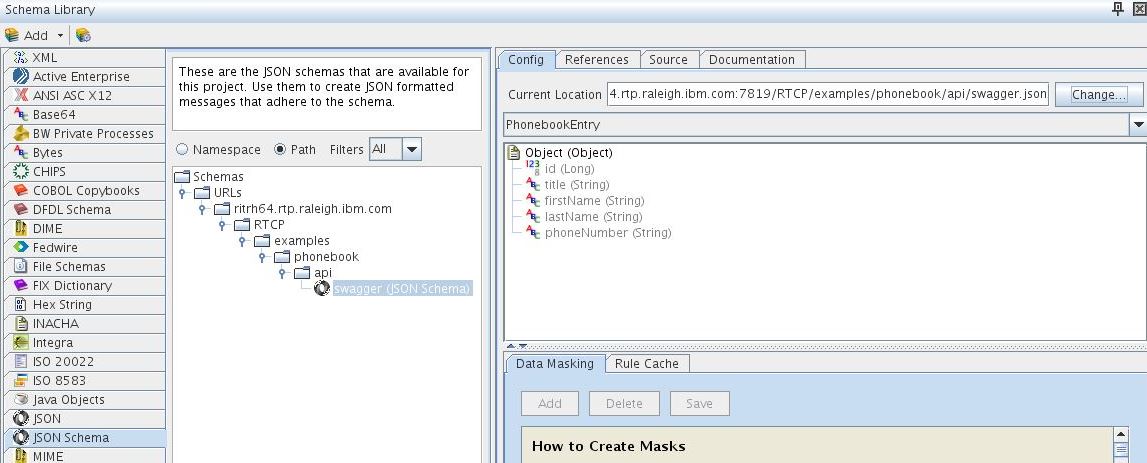
Task: Click the schema rebuild icon beside Add
Action: 83,35
